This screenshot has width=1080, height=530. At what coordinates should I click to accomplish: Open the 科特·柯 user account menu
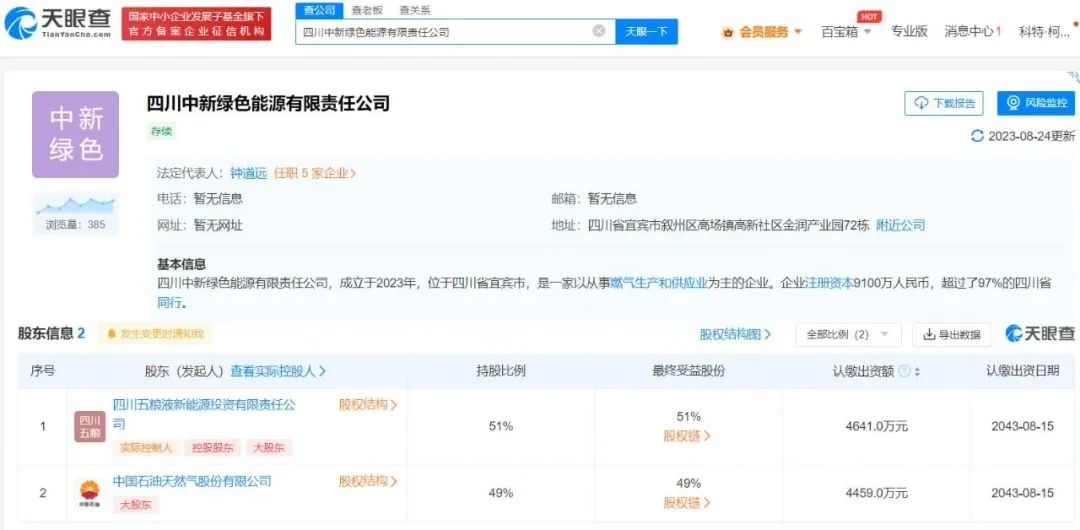point(1044,31)
